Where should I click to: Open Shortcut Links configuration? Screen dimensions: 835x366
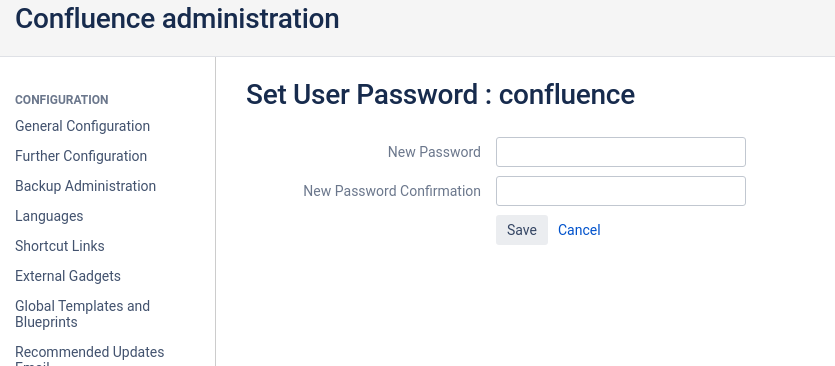point(60,246)
